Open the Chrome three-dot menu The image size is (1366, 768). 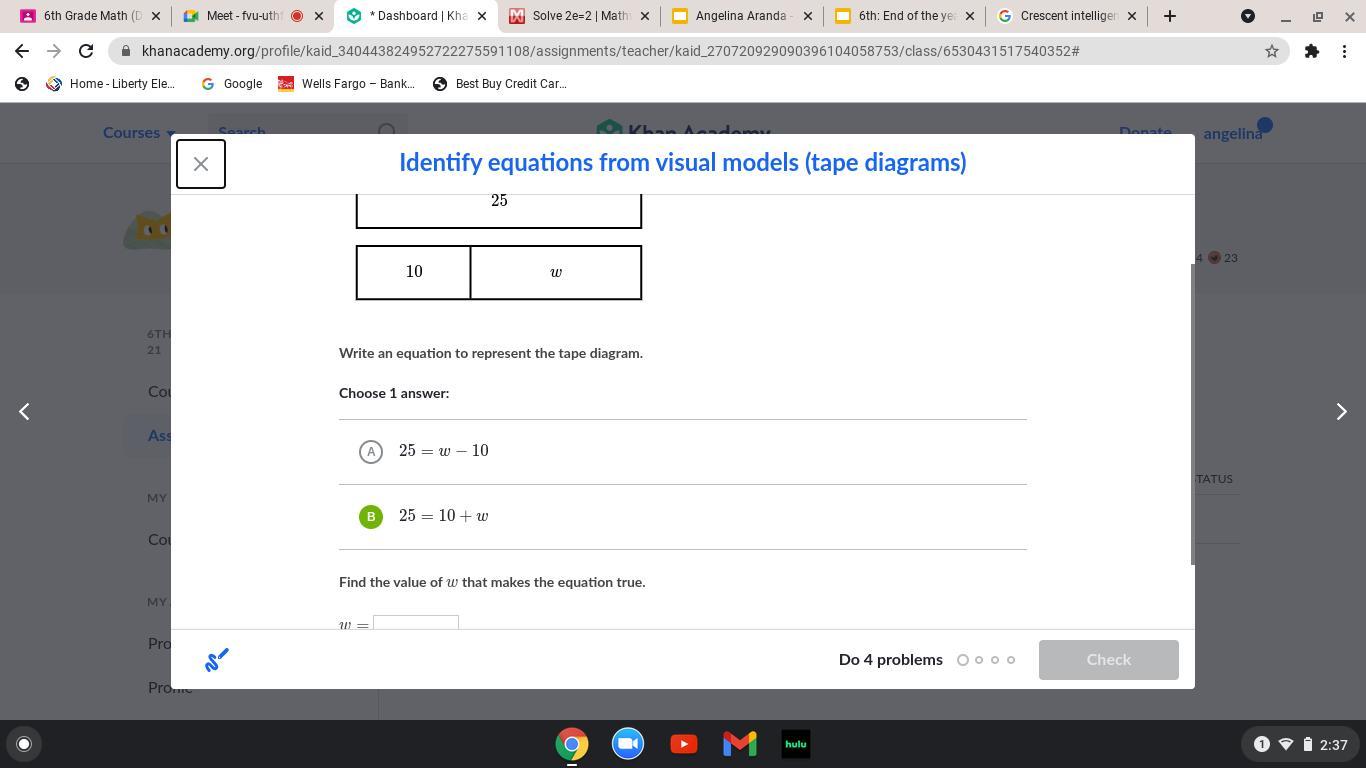pos(1344,51)
